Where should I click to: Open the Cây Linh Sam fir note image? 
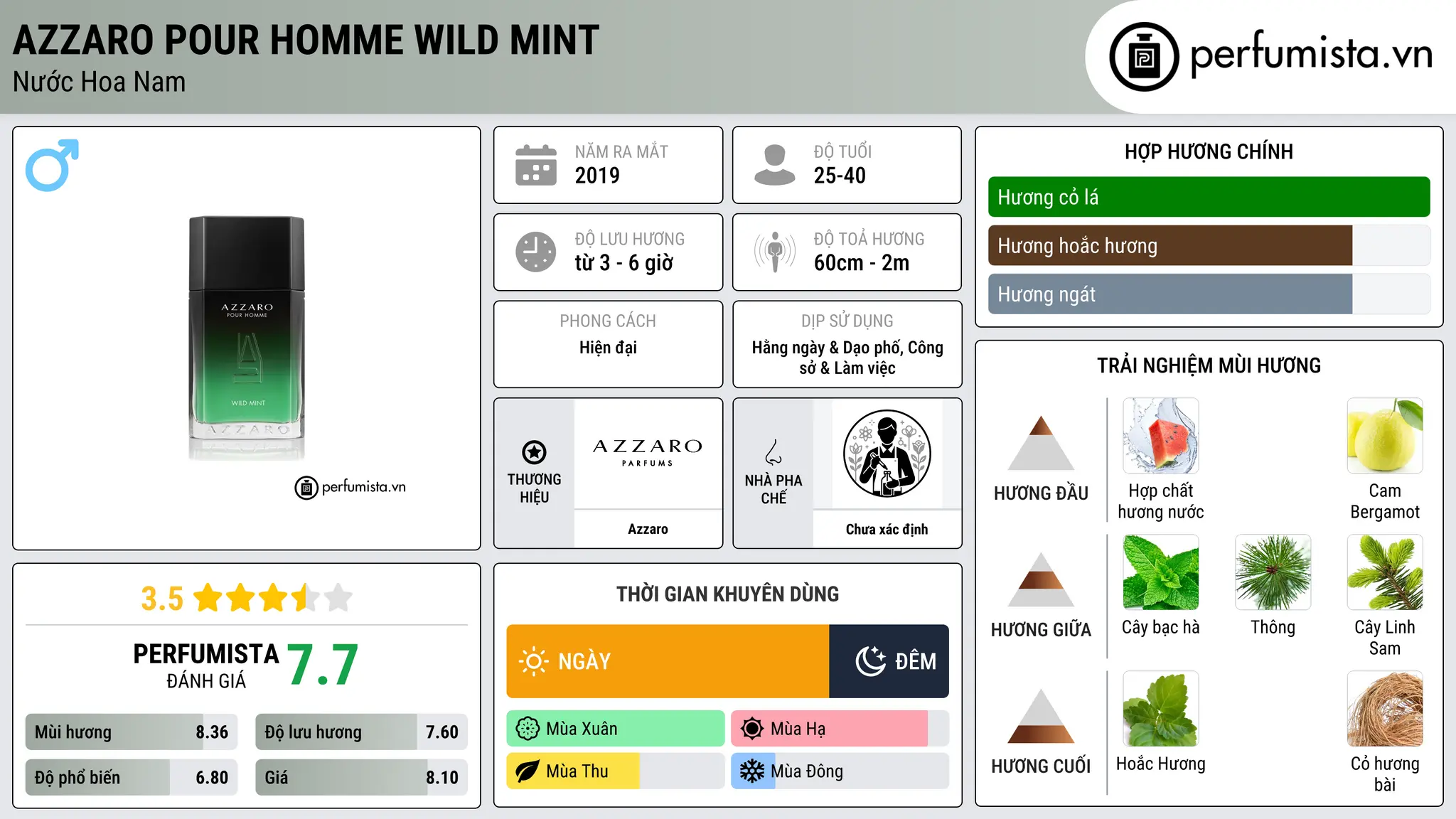coord(1385,572)
